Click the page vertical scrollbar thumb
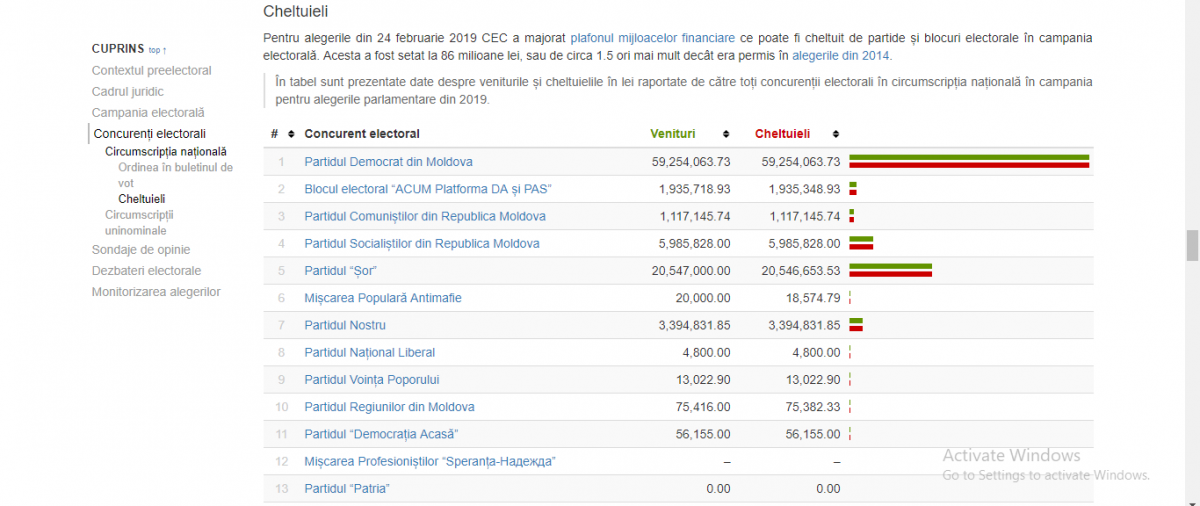The width and height of the screenshot is (1200, 506). [x=1192, y=244]
